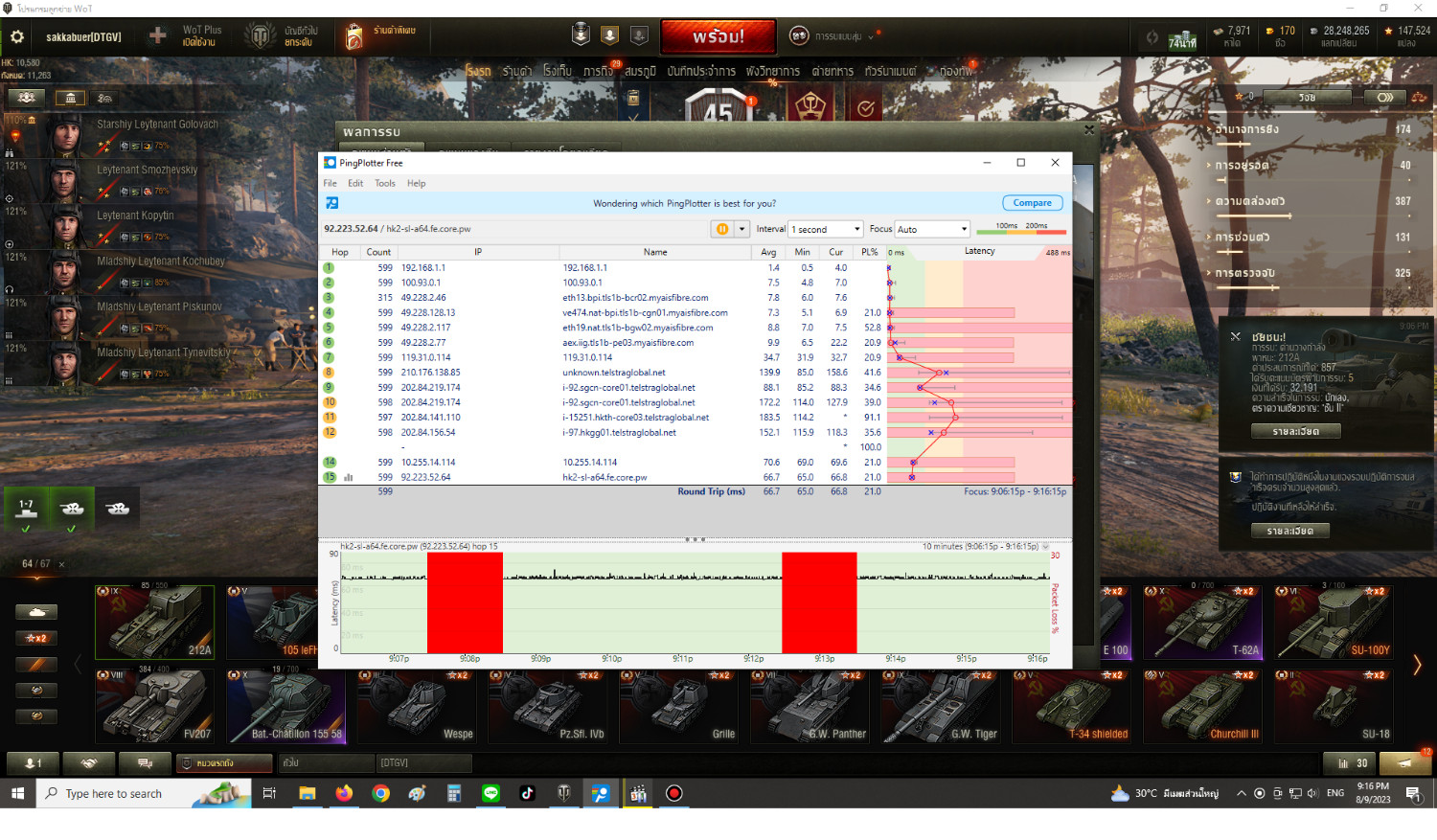Click the Round Trip (ms) summary label
This screenshot has width=1437, height=840.
(711, 491)
